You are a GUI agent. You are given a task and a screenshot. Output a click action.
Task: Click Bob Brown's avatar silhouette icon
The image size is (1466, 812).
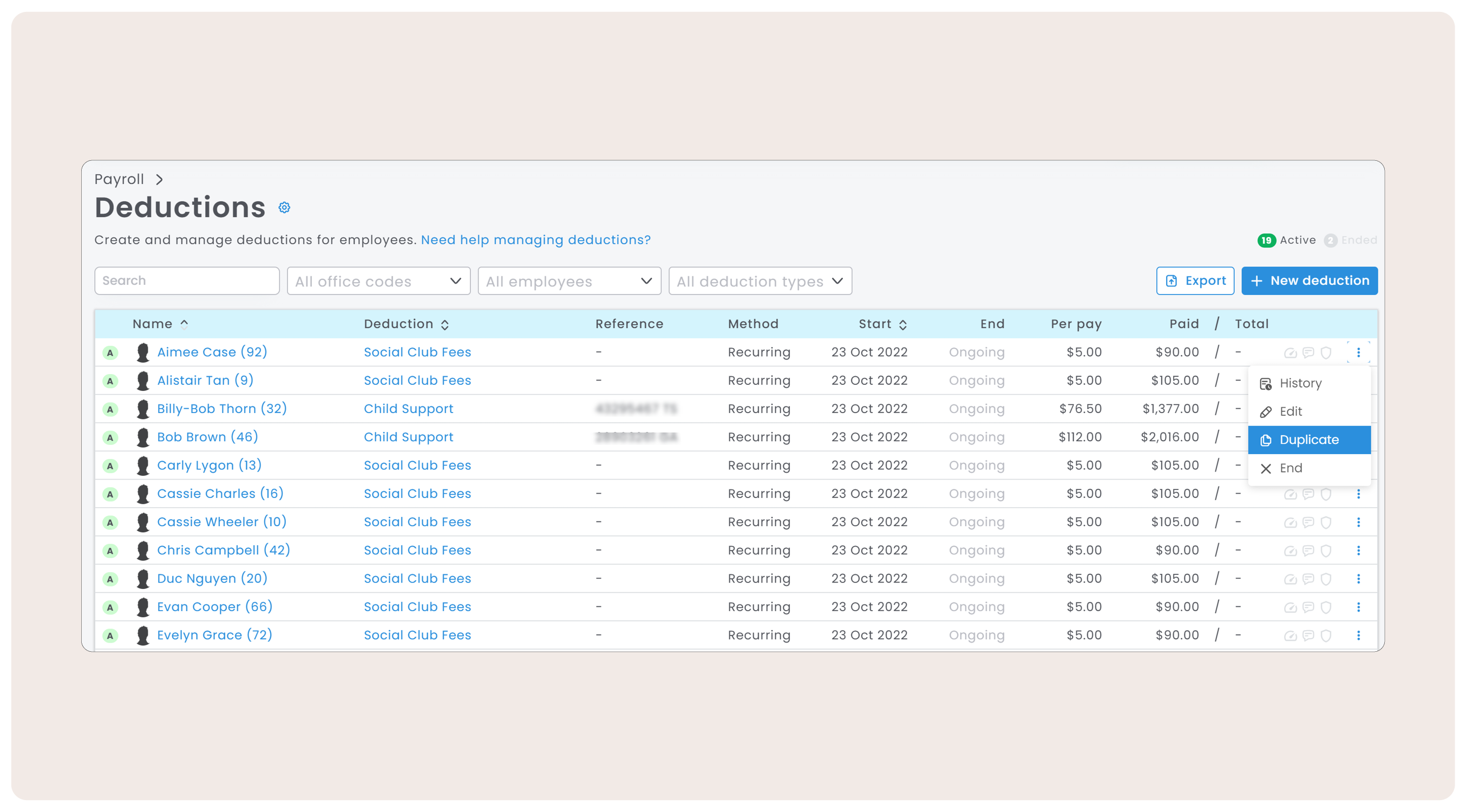tap(143, 437)
